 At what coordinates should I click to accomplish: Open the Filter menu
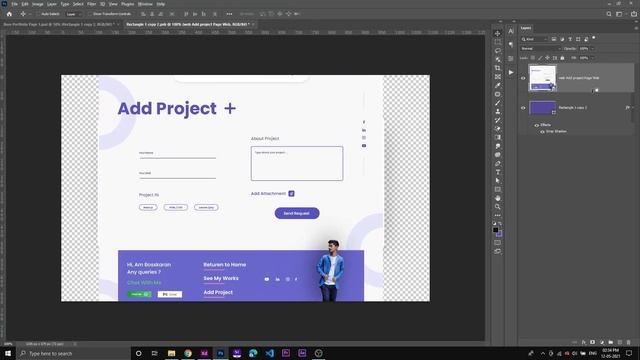click(x=92, y=4)
